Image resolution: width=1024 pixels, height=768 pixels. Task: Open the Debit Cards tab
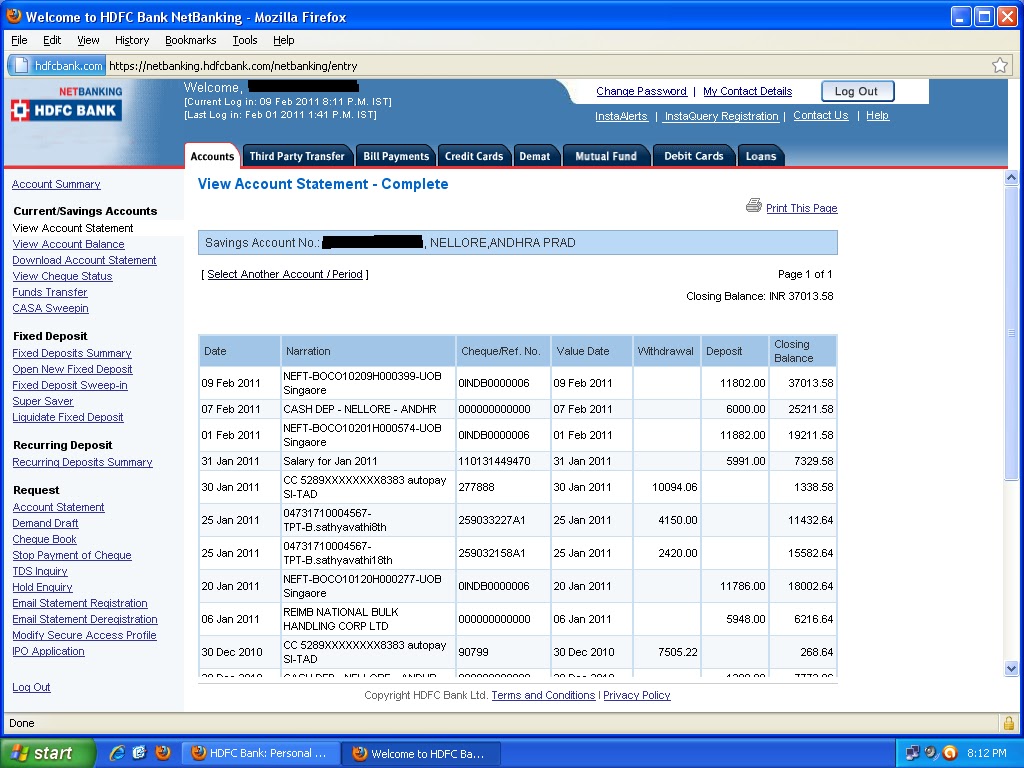click(x=694, y=156)
